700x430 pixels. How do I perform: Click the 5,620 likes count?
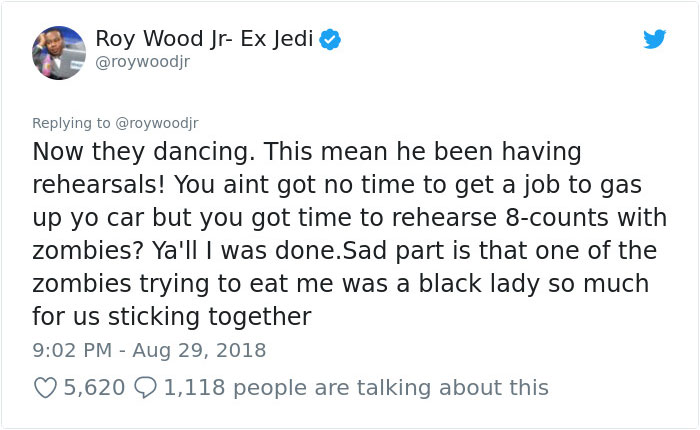point(94,387)
